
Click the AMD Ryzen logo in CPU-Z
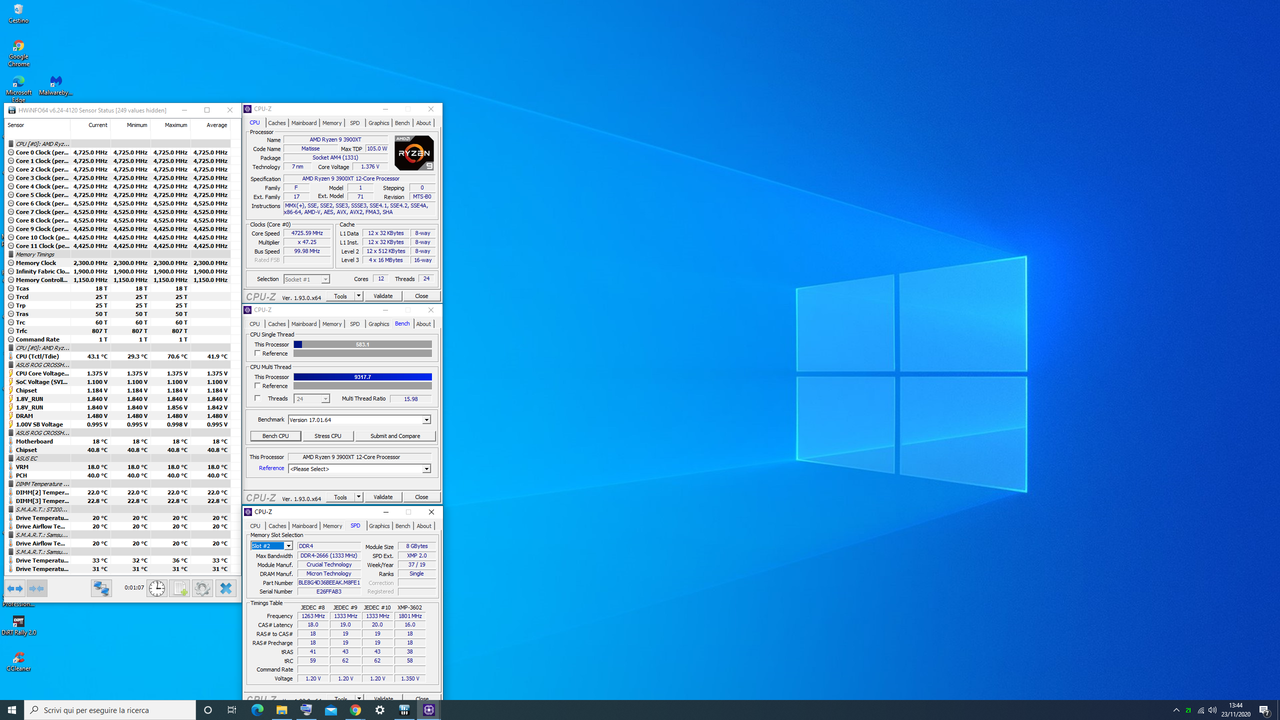click(412, 153)
